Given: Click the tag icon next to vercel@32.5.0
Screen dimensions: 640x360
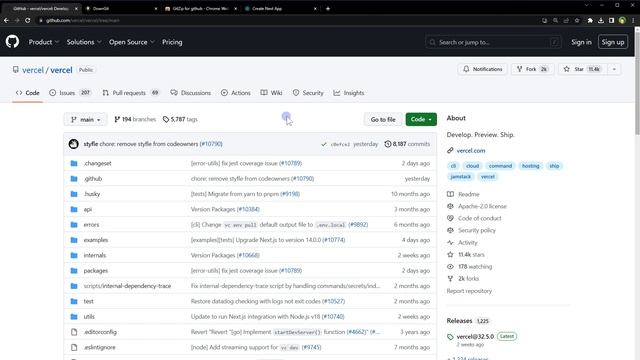Looking at the screenshot, I should pos(450,337).
